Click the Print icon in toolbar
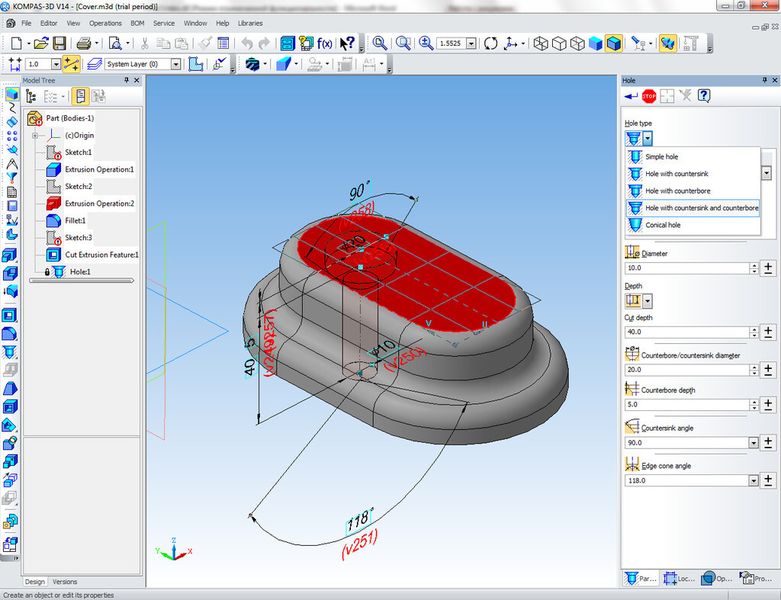The width and height of the screenshot is (781, 600). coord(85,43)
